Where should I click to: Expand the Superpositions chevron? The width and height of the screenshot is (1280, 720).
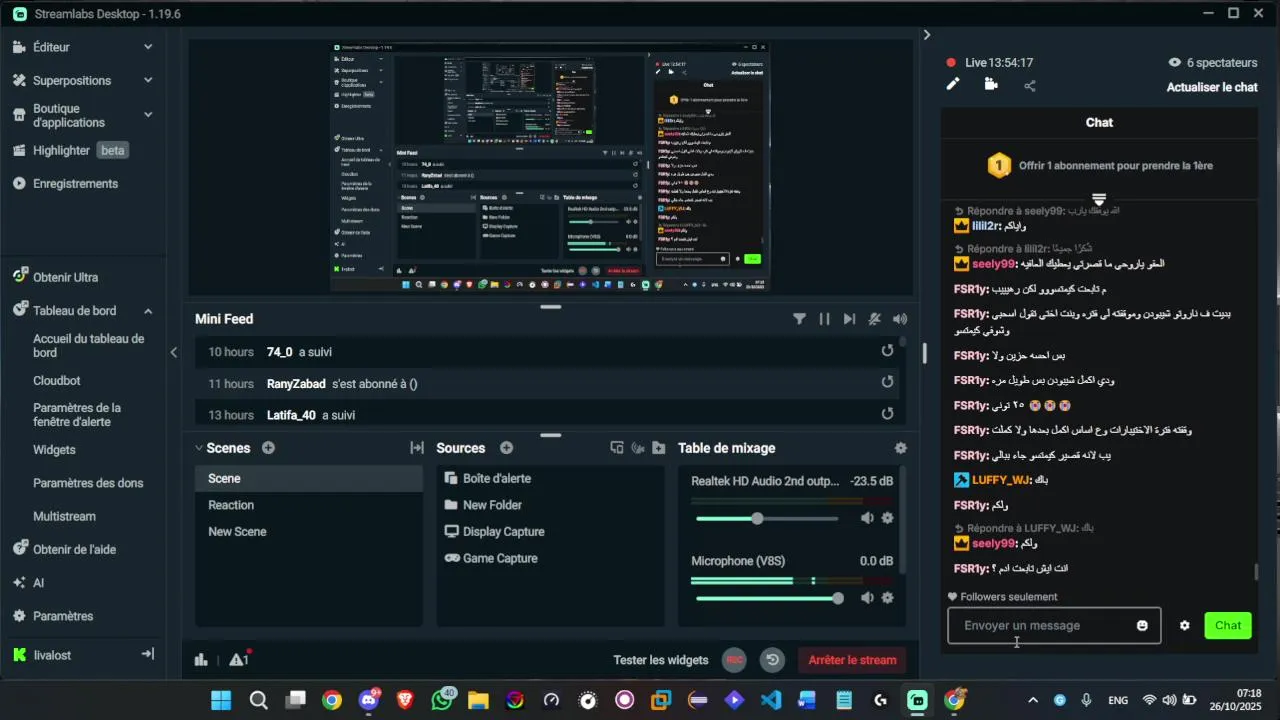148,80
